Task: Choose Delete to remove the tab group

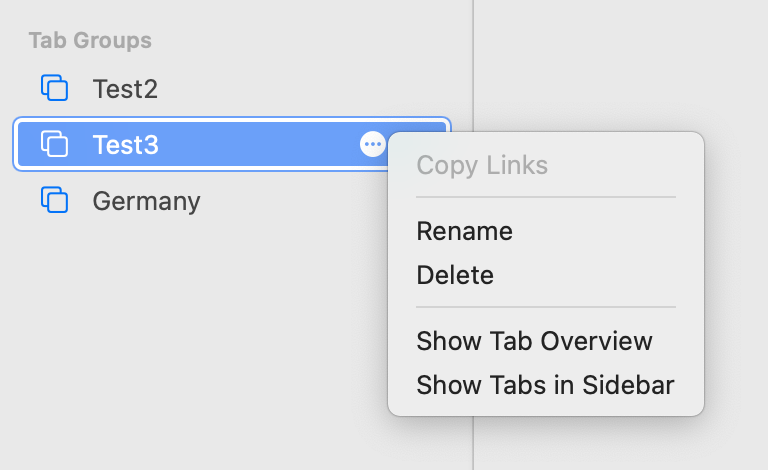Action: tap(455, 274)
